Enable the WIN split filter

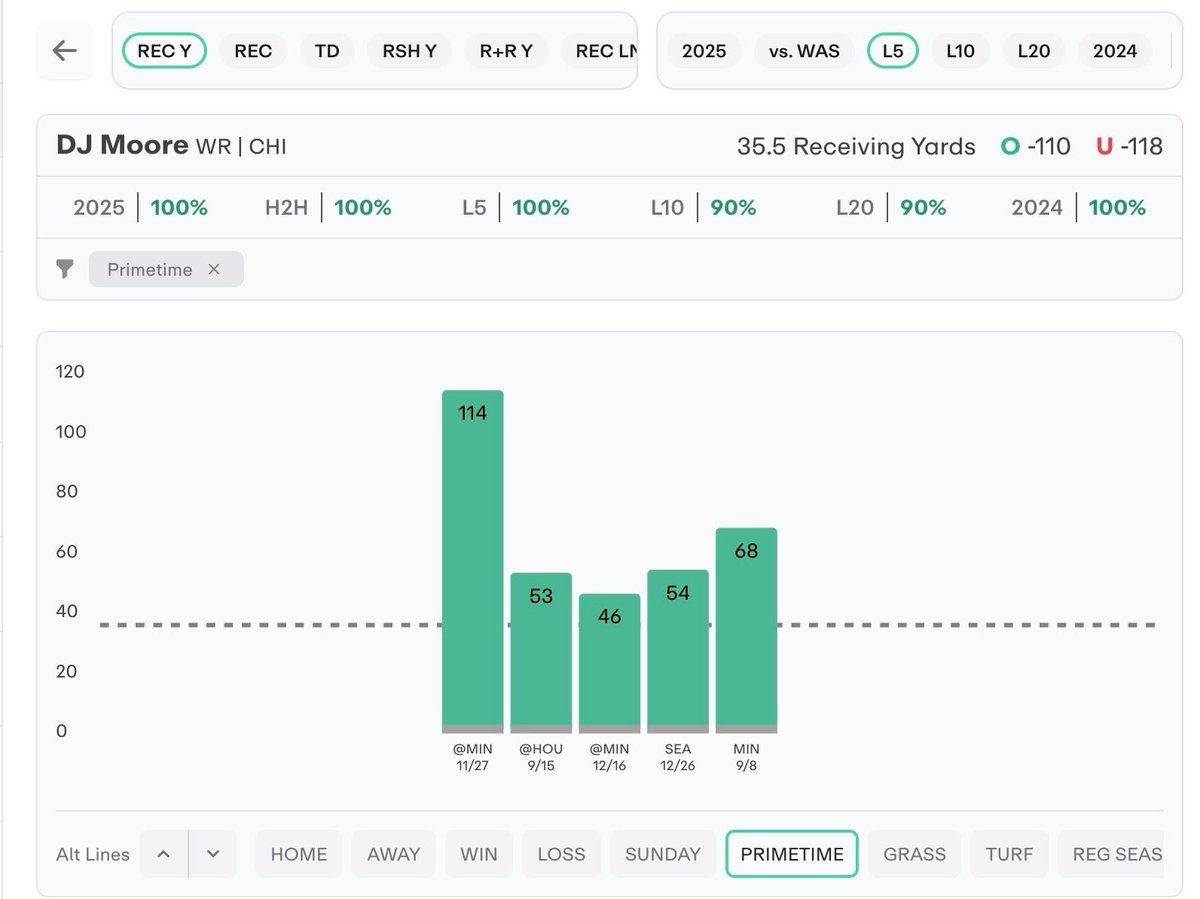coord(479,854)
